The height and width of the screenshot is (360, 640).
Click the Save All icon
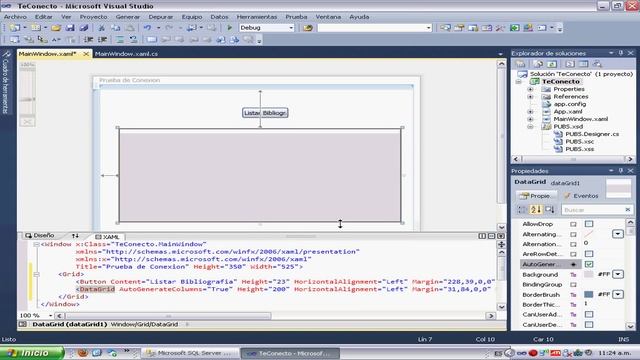tap(84, 28)
